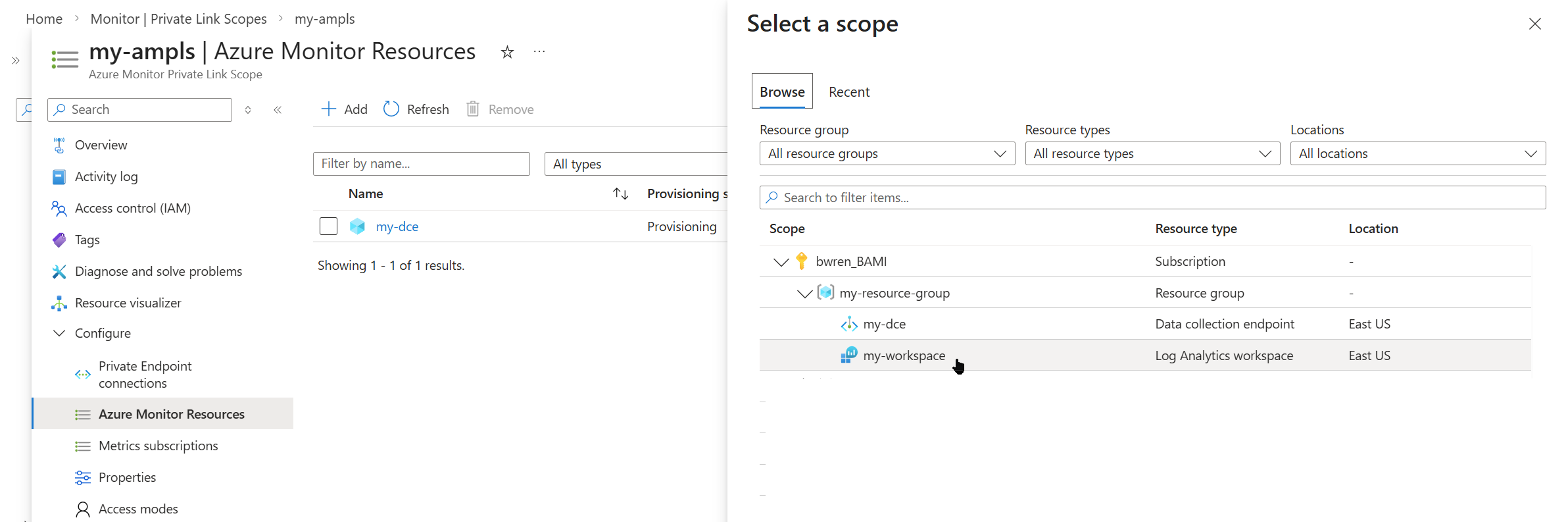Image resolution: width=1568 pixels, height=522 pixels.
Task: Collapse the my-resource-group tree node
Action: coord(804,294)
